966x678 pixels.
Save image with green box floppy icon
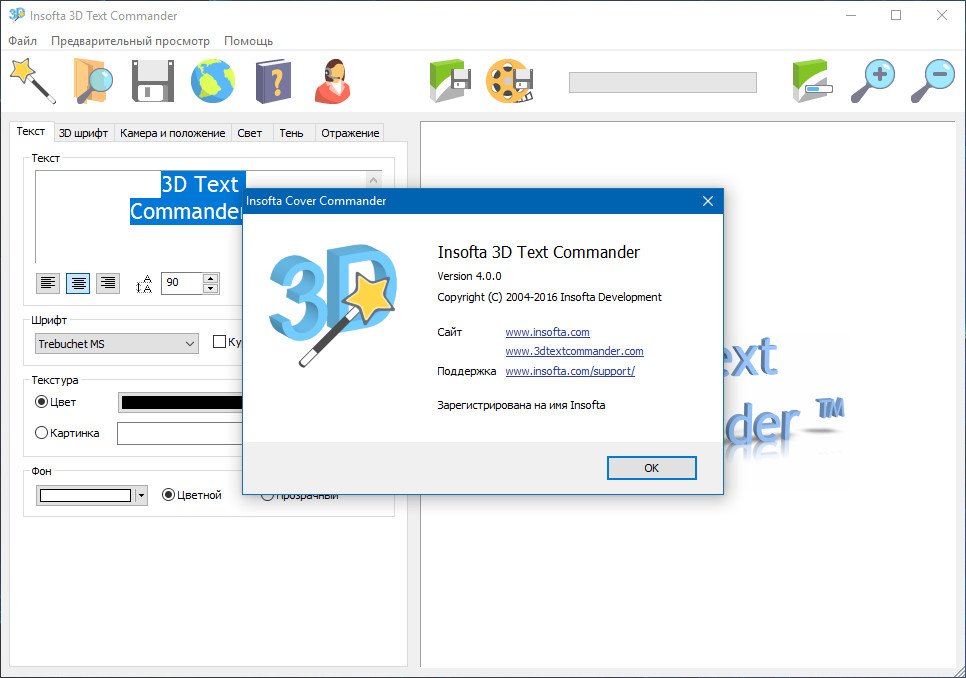pyautogui.click(x=450, y=81)
